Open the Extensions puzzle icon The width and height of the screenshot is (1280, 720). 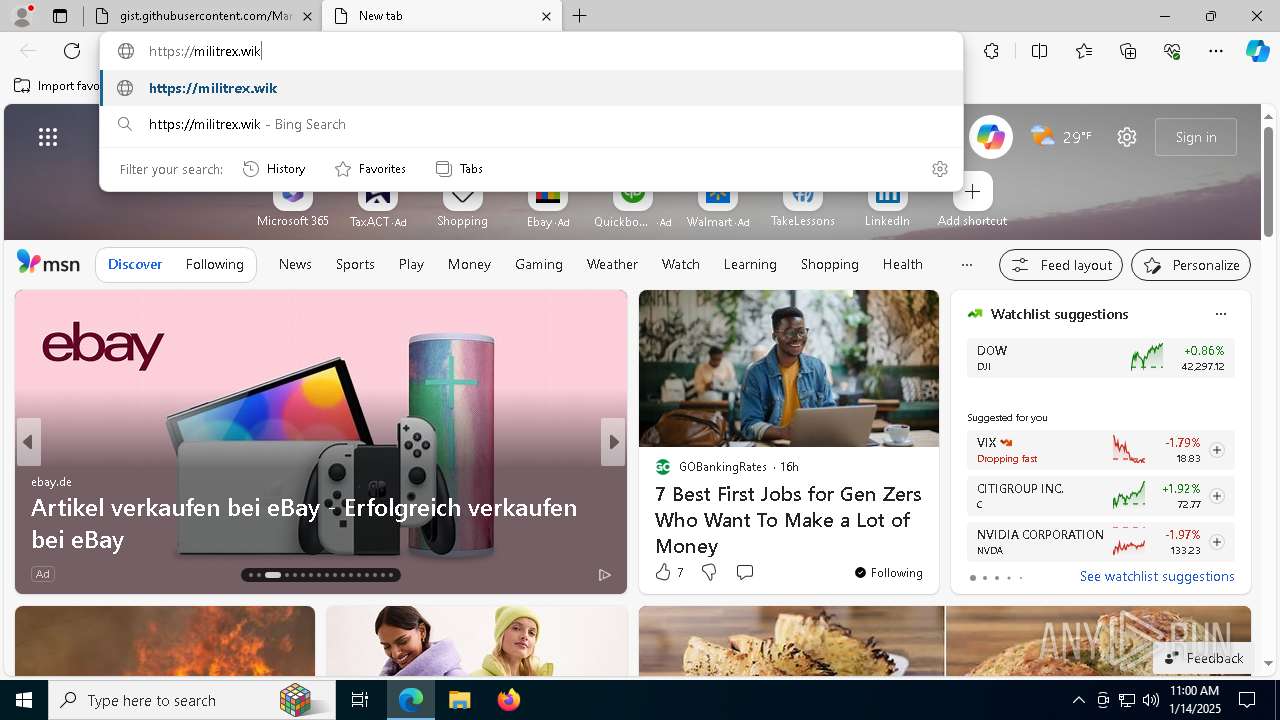point(991,51)
